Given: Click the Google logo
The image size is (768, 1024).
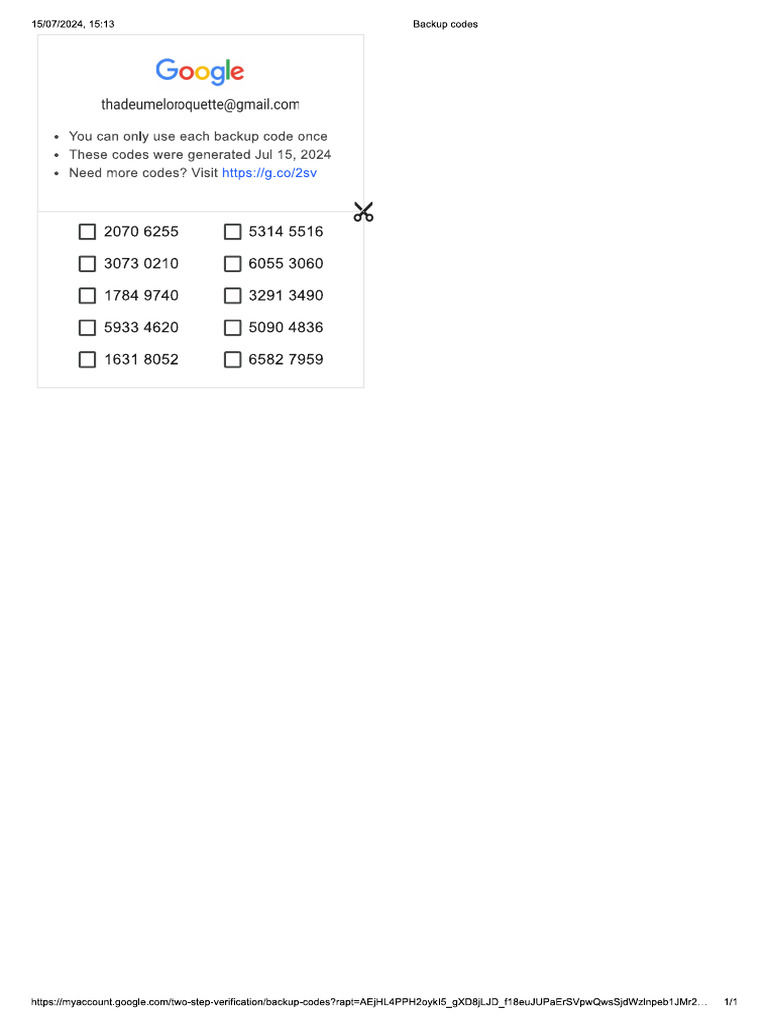Looking at the screenshot, I should pyautogui.click(x=200, y=72).
